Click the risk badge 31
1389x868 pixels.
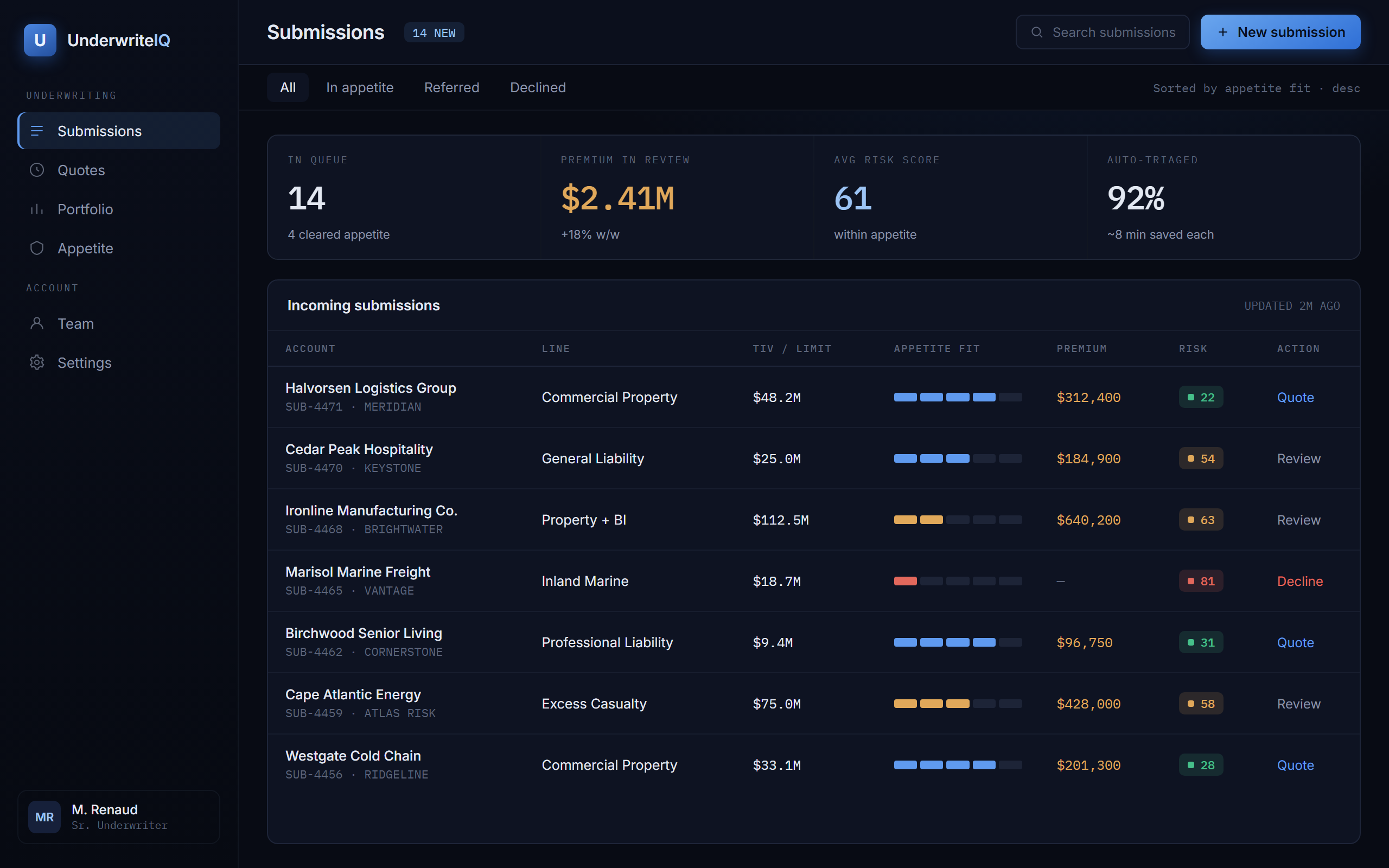[1201, 642]
